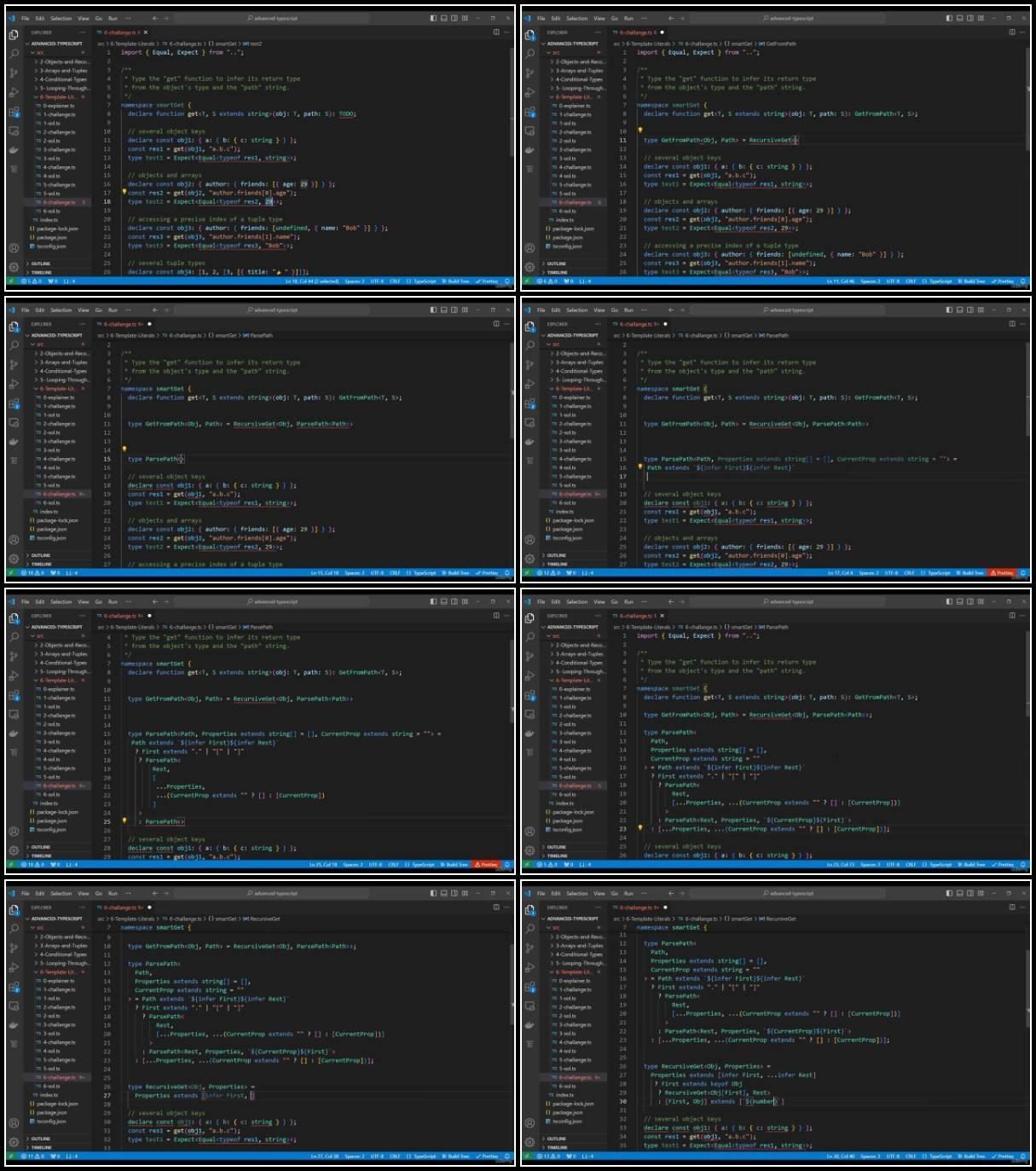
Task: Open Selection menu in Ln 15, Col 18 window
Action: (61, 310)
